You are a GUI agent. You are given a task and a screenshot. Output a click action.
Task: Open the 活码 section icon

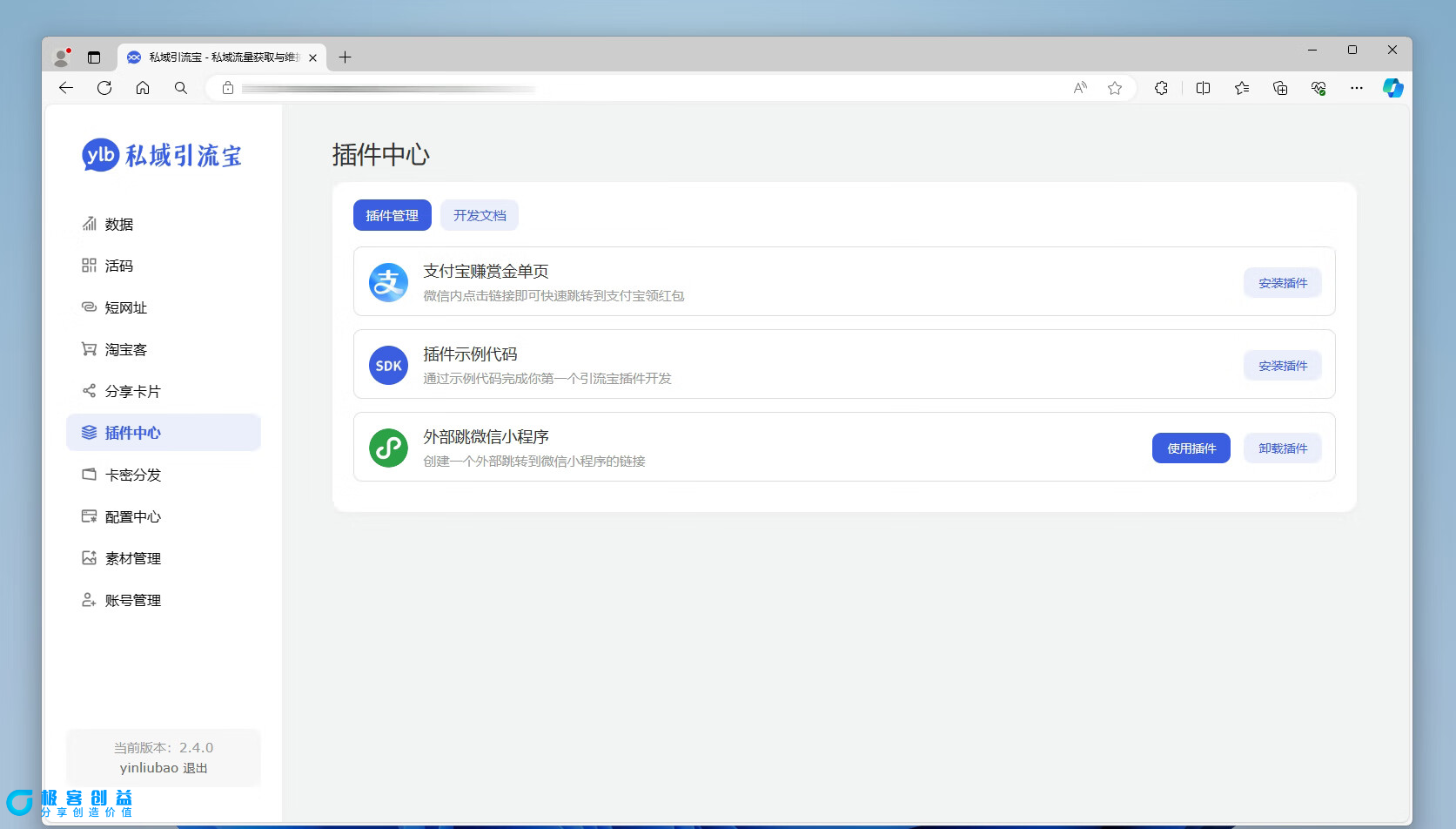coord(89,266)
